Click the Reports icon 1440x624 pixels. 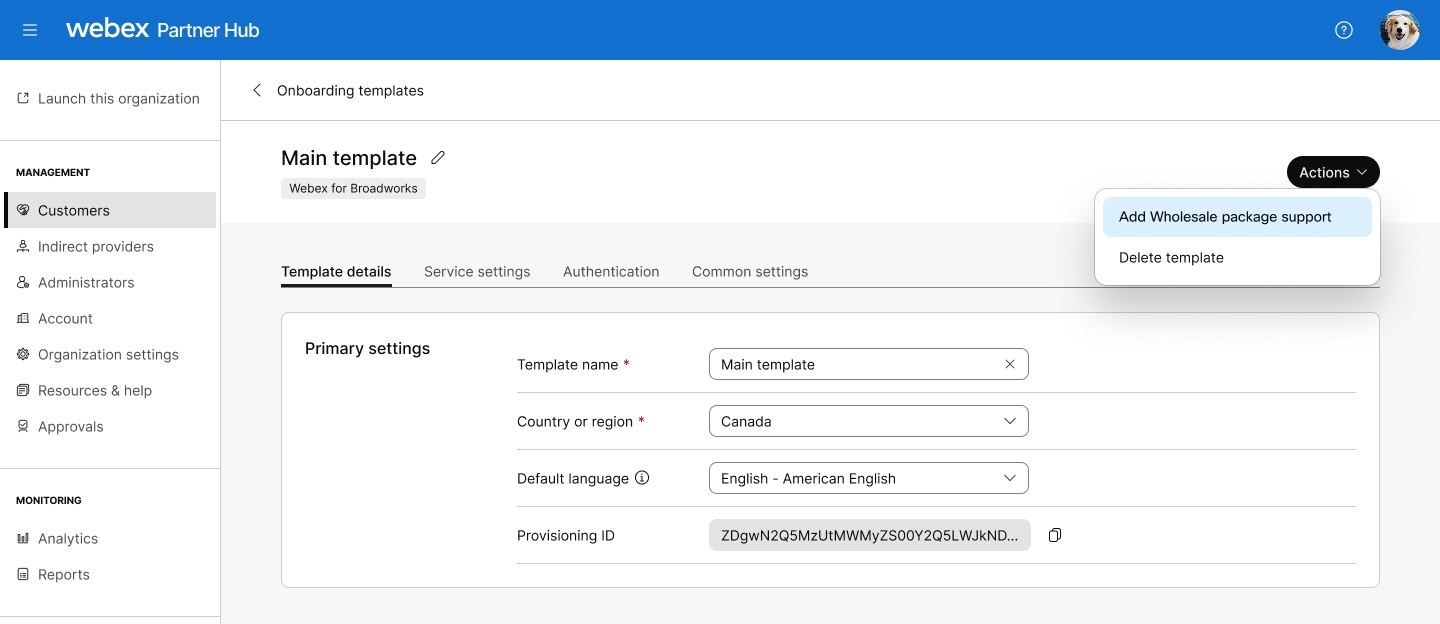[x=23, y=574]
